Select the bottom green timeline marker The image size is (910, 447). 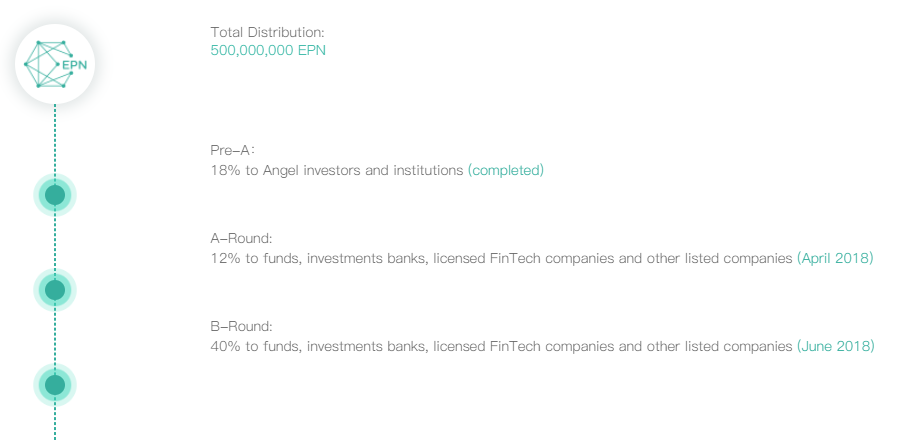55,384
